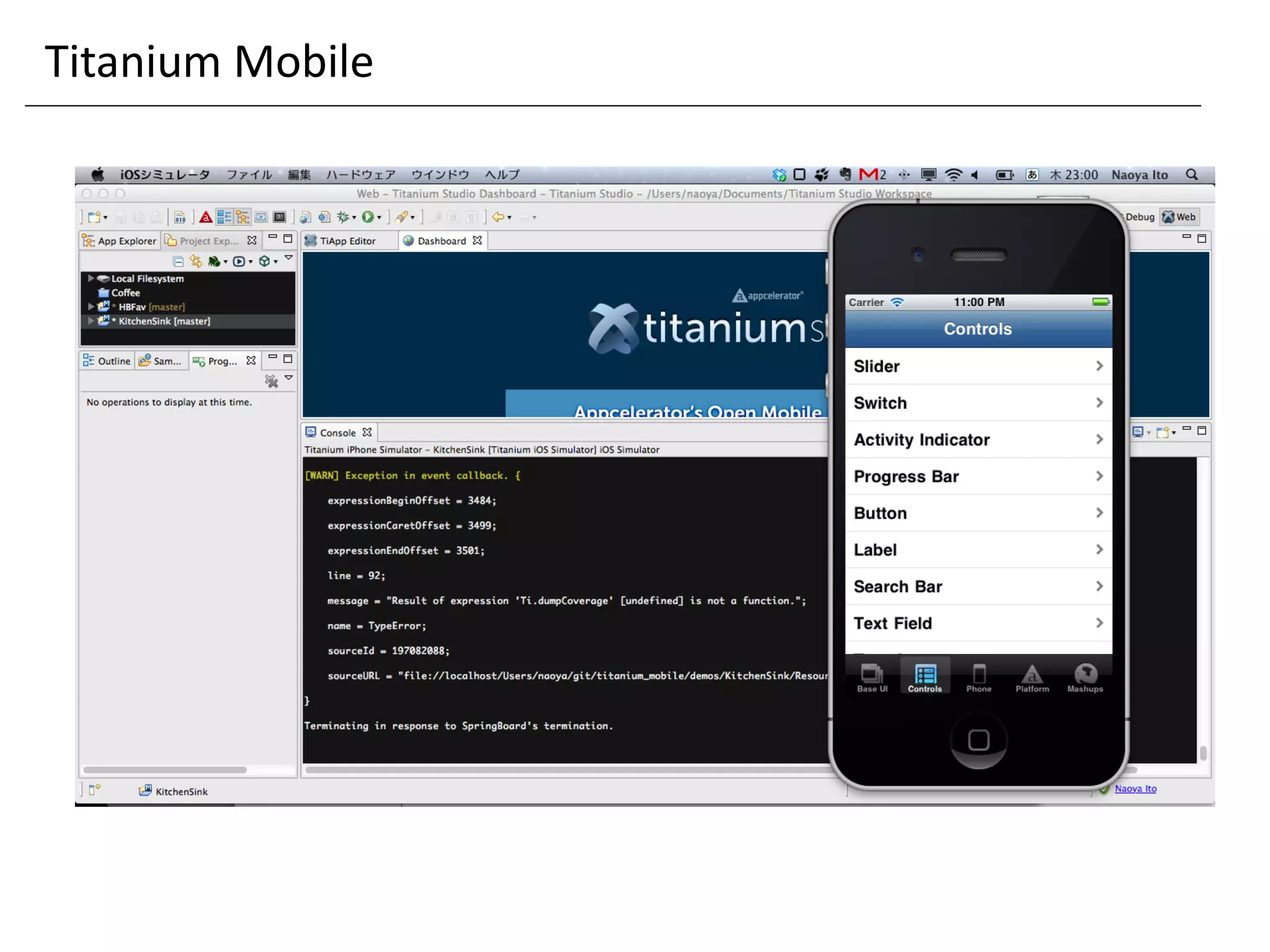The image size is (1270, 952).
Task: Open Search Bar row in the simulator
Action: coord(979,586)
